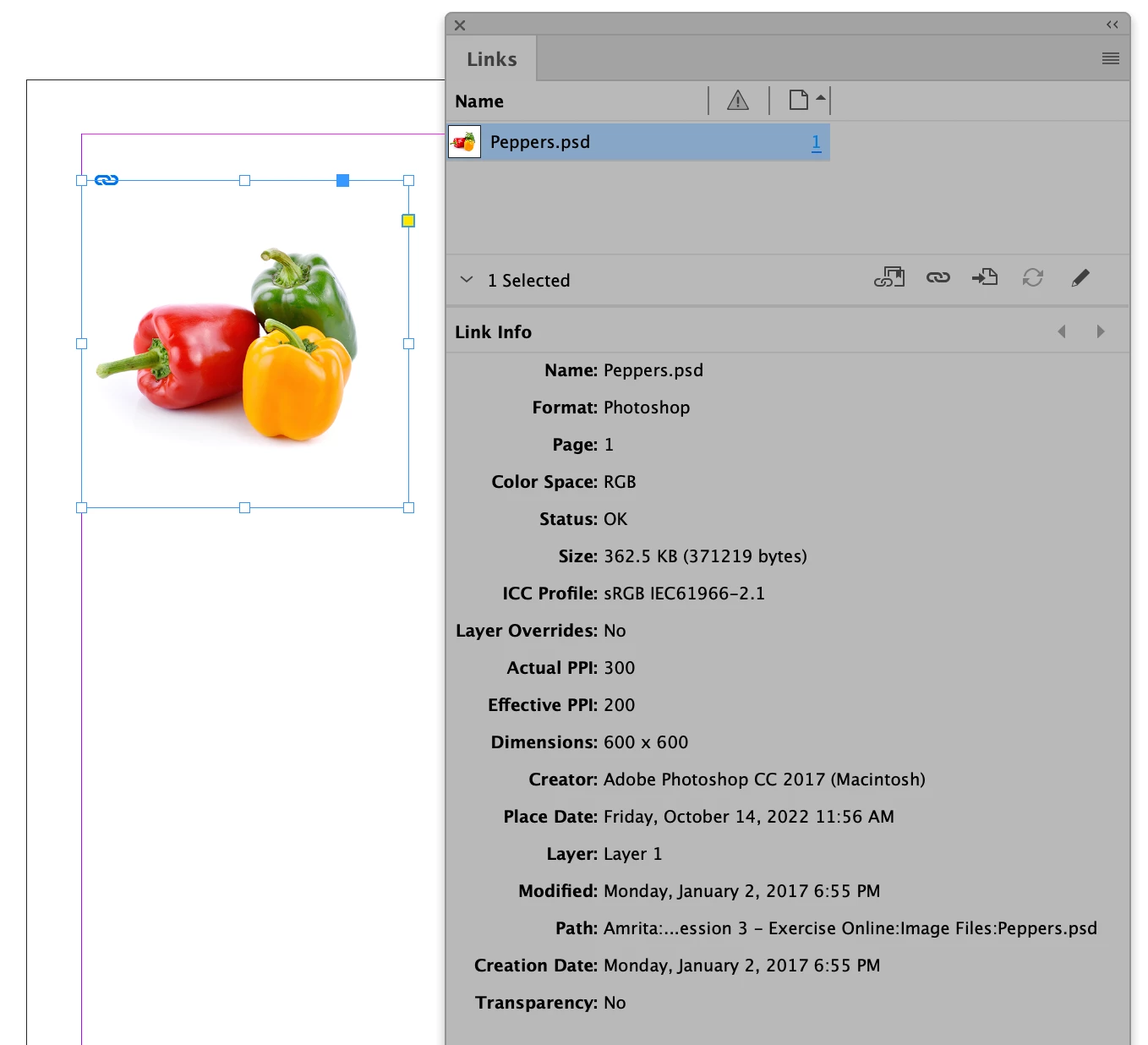Viewport: 1148px width, 1045px height.
Task: Select the Links panel tab
Action: tap(492, 59)
